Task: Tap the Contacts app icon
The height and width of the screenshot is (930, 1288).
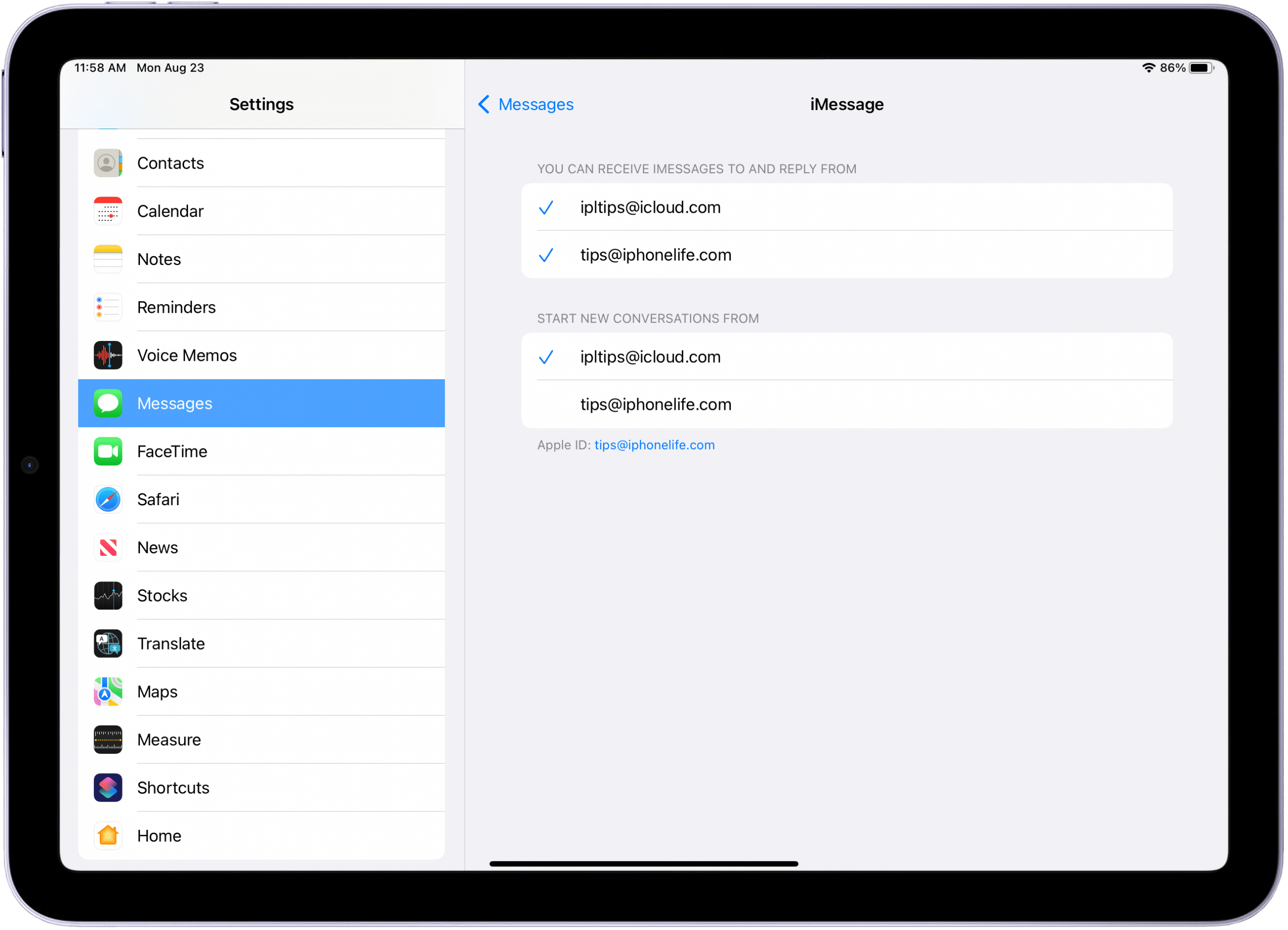Action: [x=108, y=164]
